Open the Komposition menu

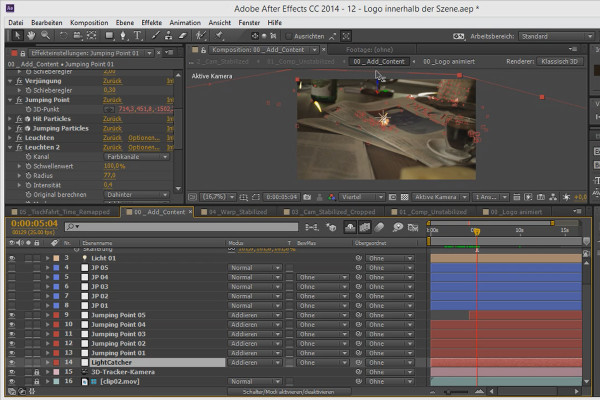[89, 23]
